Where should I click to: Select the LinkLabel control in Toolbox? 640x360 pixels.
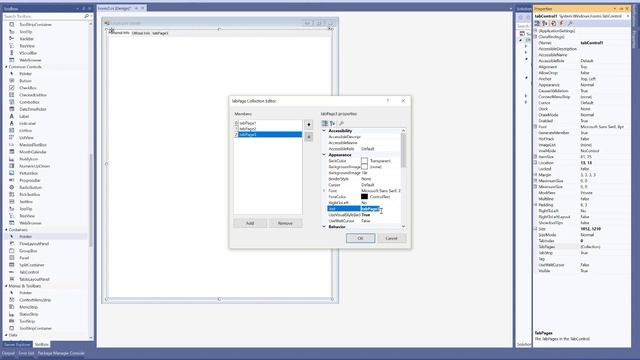tap(27, 123)
